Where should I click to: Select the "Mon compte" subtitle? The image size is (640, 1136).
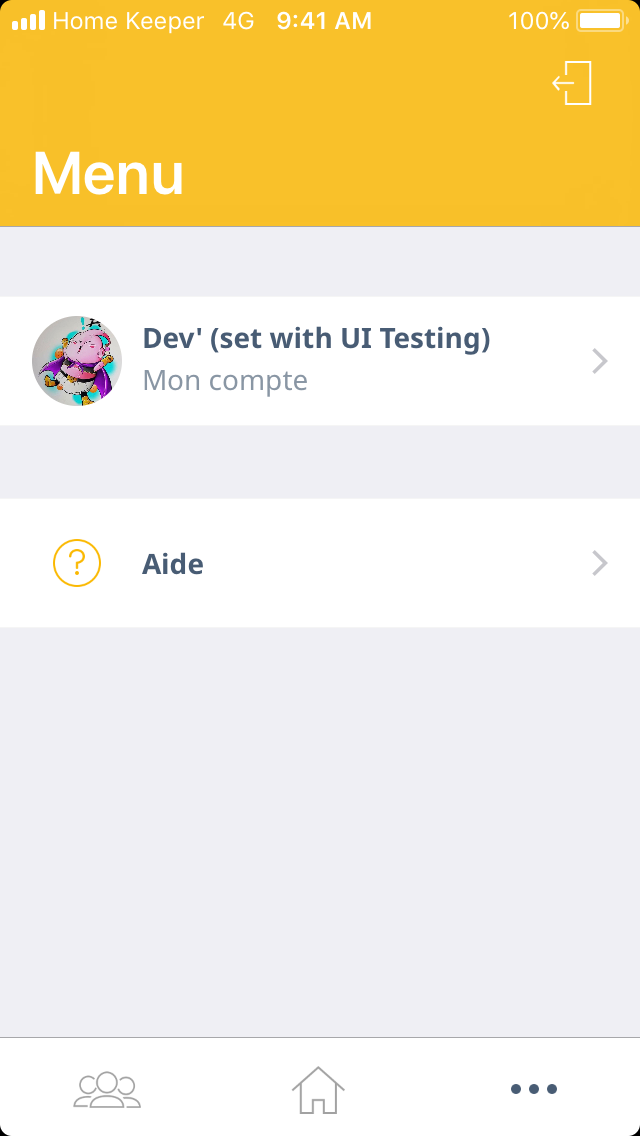coord(225,381)
